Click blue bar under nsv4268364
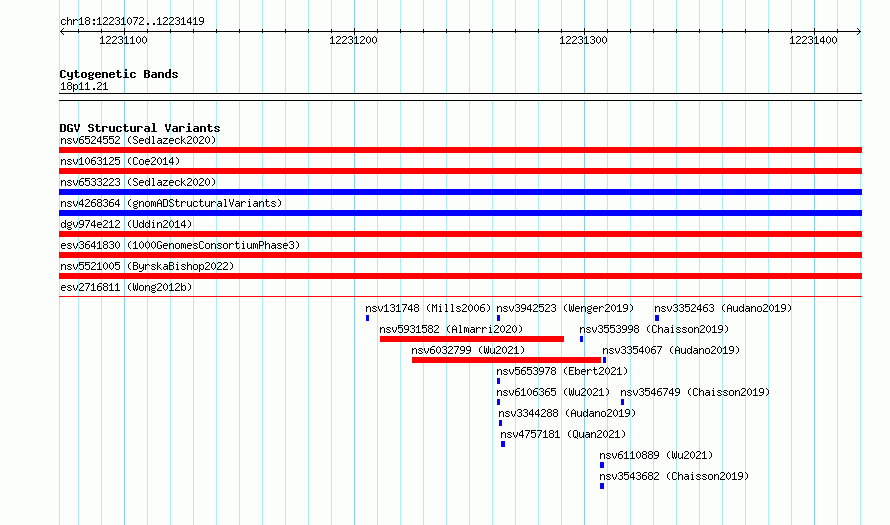 click(x=460, y=213)
